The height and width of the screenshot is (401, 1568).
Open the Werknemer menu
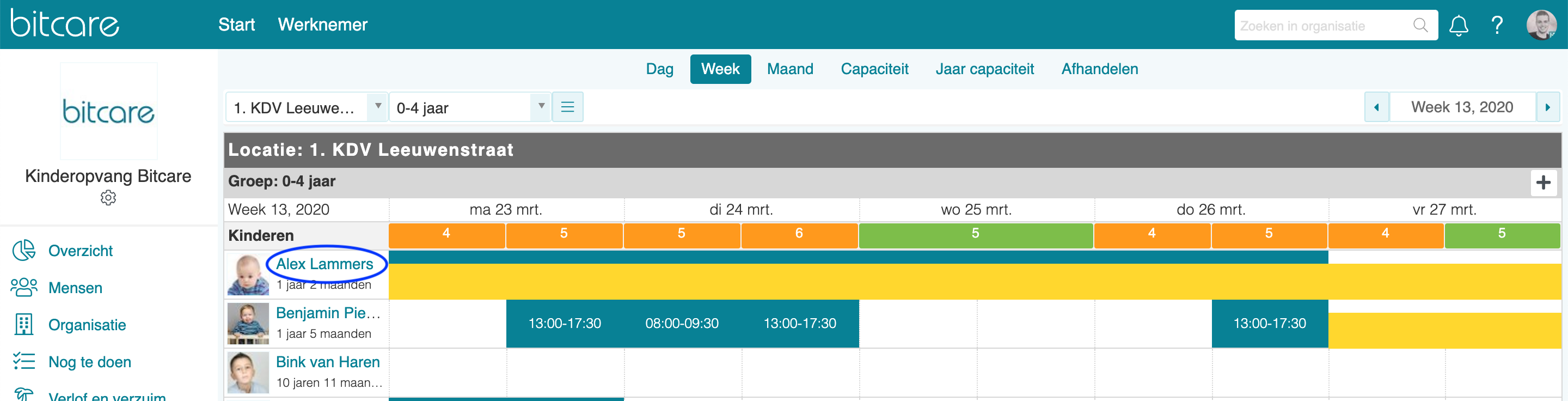tap(323, 25)
